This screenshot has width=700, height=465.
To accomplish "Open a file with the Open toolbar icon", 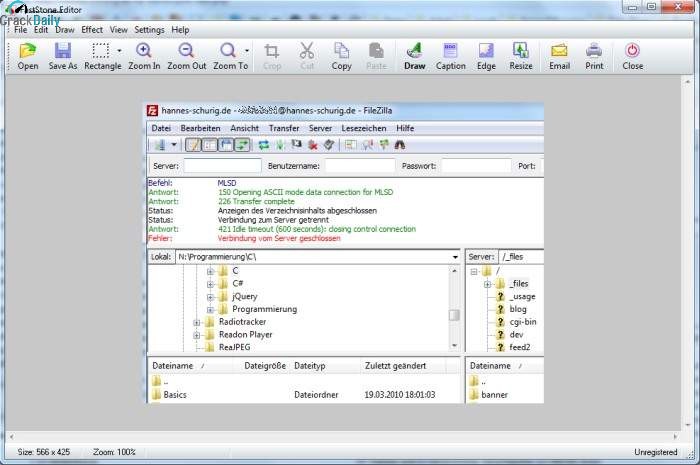I will click(28, 56).
